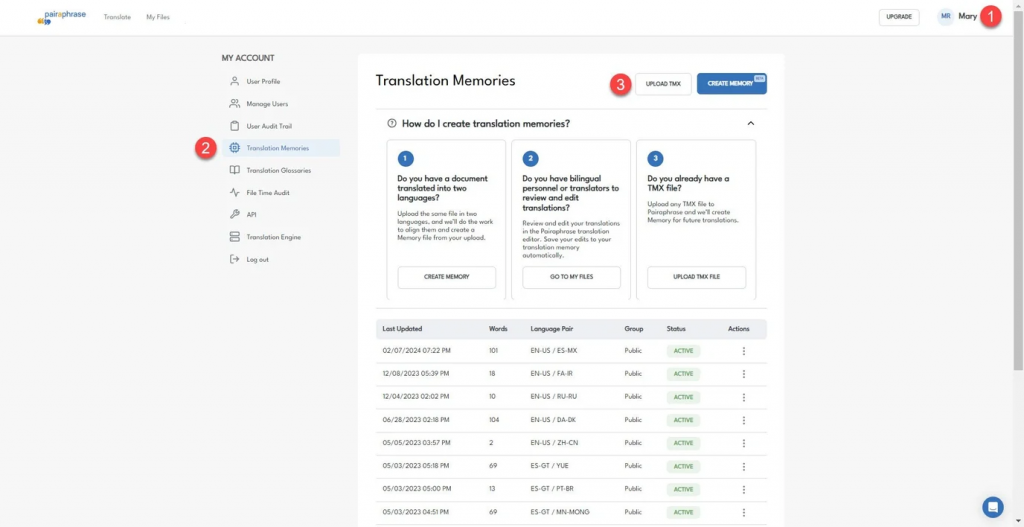Click the Status column header
This screenshot has height=527, width=1024.
[x=676, y=328]
